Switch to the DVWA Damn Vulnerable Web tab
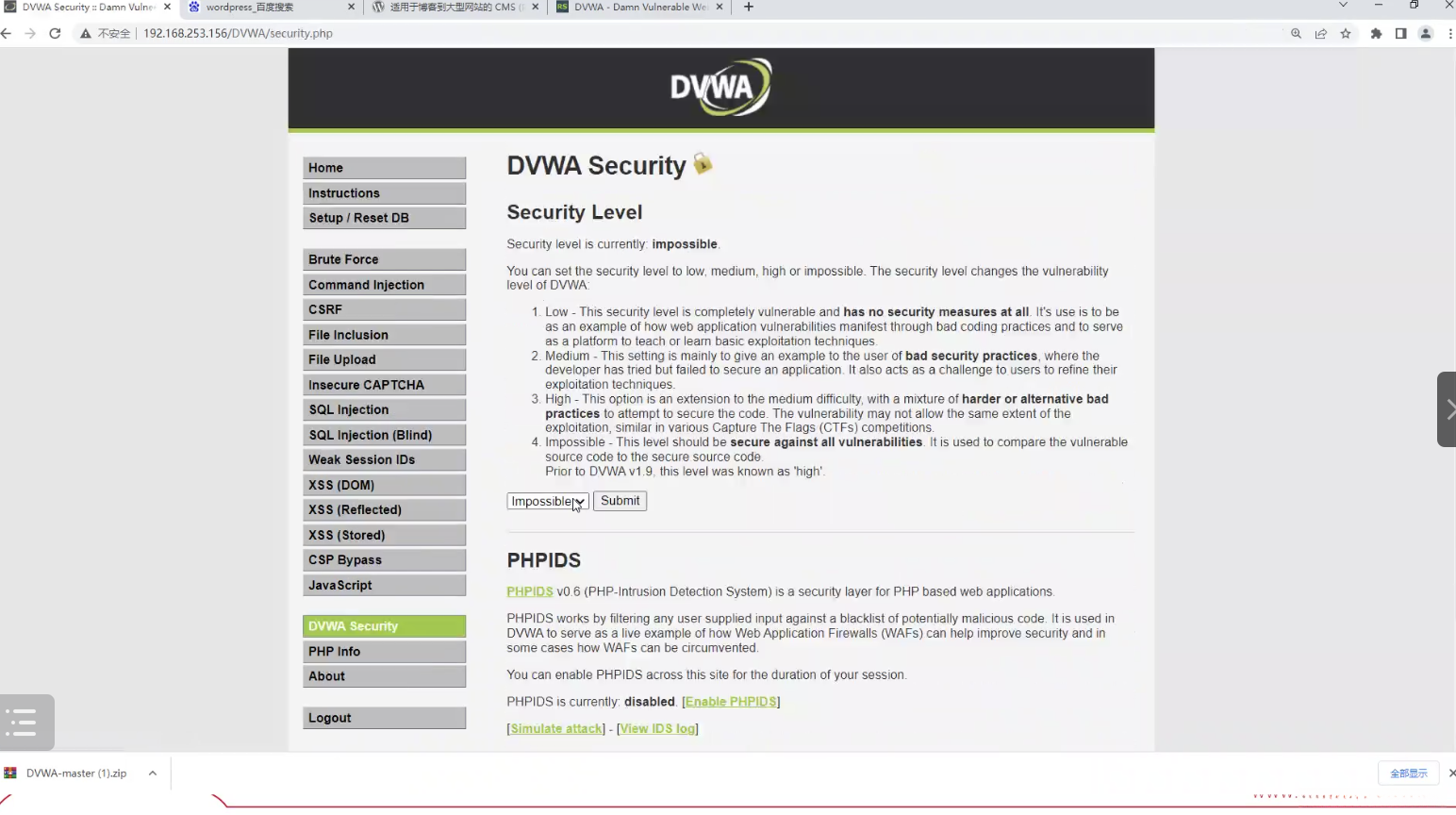This screenshot has width=1456, height=815. coord(639,7)
